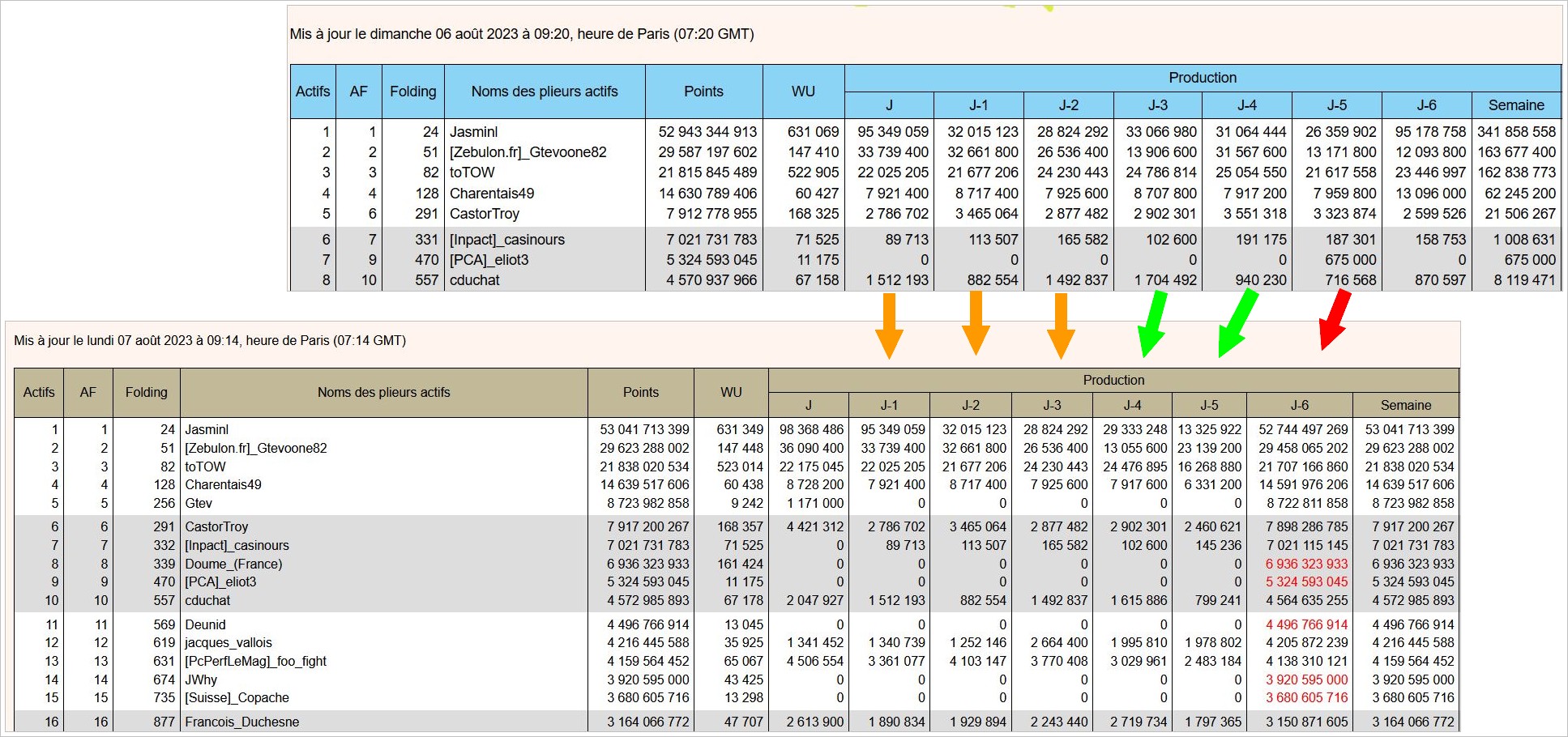Click the WU value 631 349
Screen dimensions: 1568x737
[740, 429]
